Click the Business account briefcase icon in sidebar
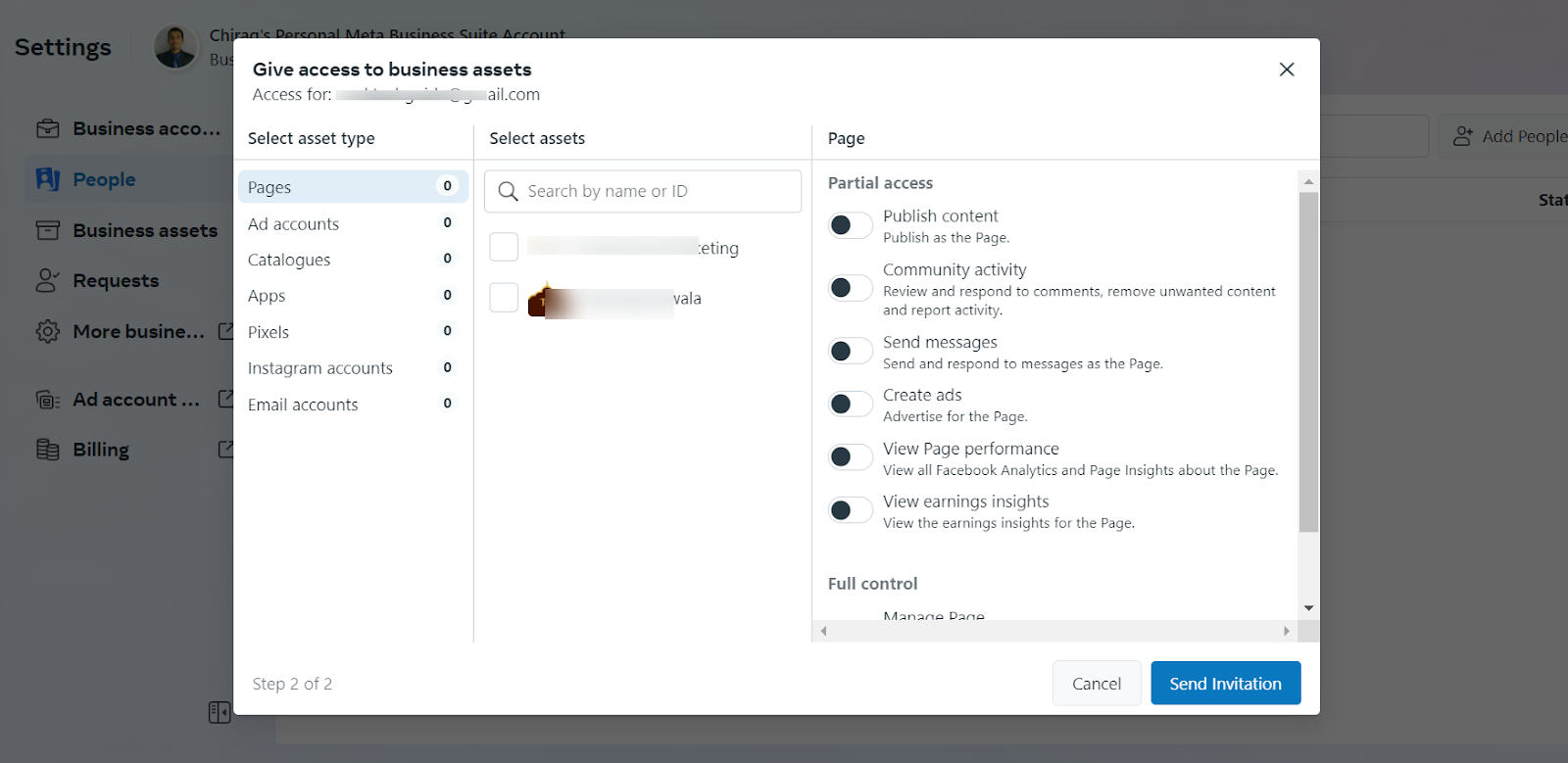 (48, 128)
